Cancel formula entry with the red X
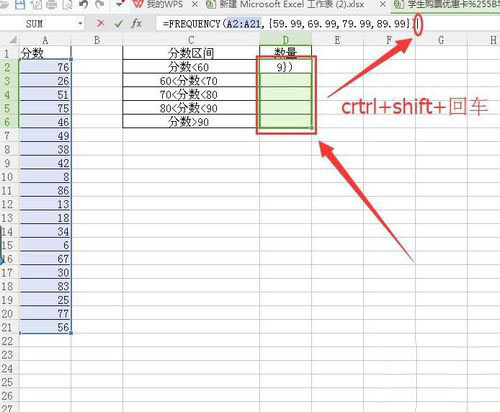The height and width of the screenshot is (412, 500). (100, 23)
